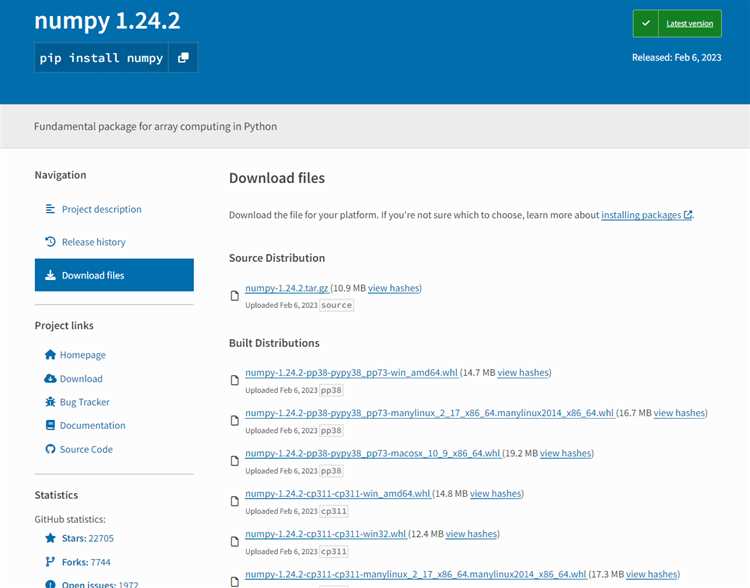Click the Documentation book icon

tap(50, 425)
